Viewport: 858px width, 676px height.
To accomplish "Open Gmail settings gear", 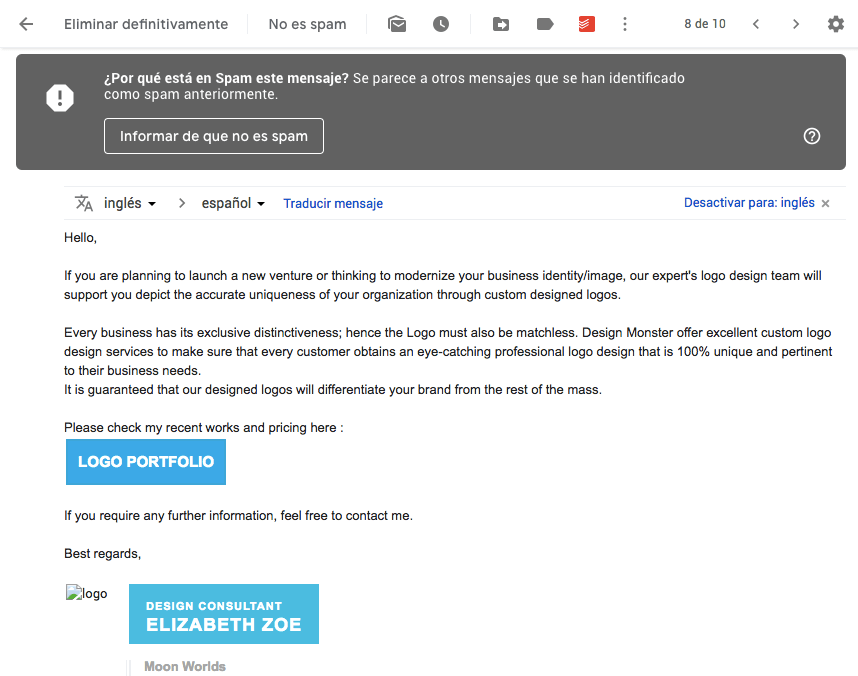I will [x=836, y=23].
